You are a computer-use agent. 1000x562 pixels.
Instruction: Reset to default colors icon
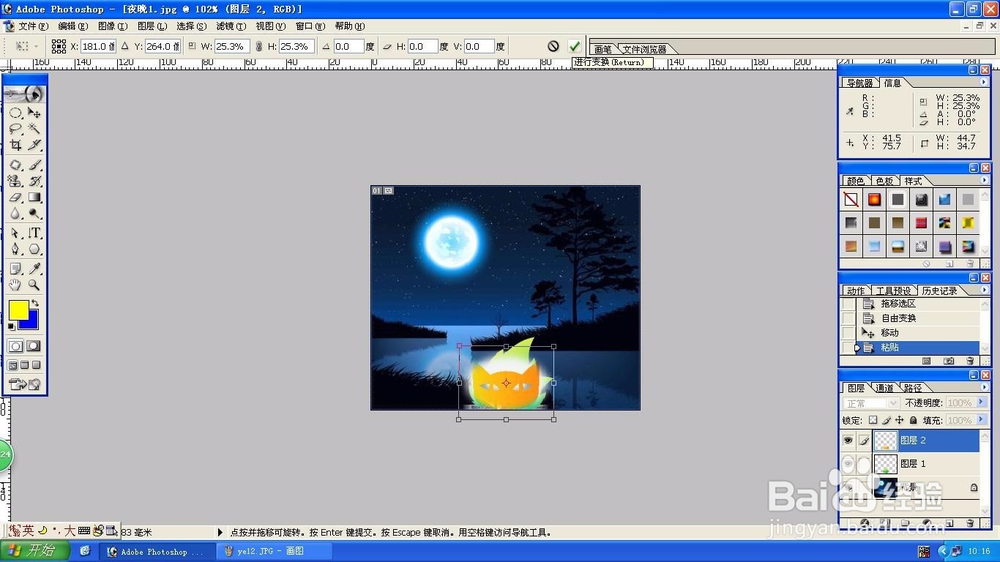[11, 327]
